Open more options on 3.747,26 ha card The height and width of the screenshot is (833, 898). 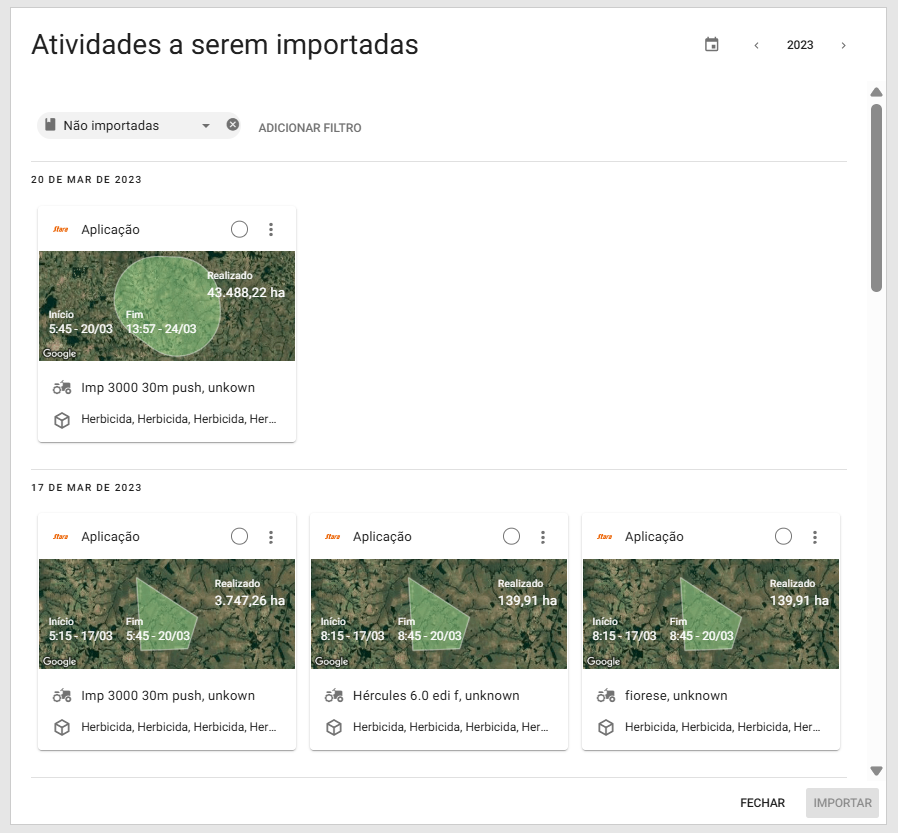click(x=271, y=537)
